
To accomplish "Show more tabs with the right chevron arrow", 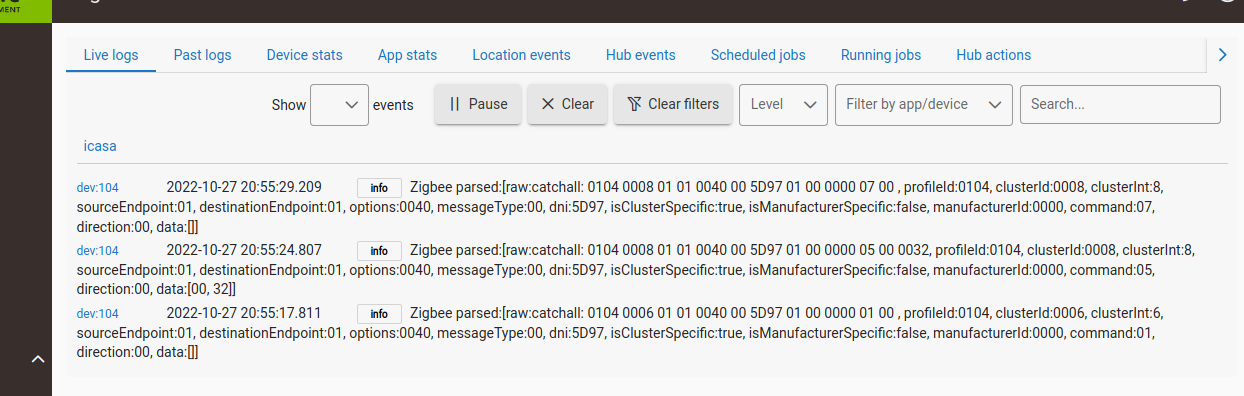I will click(1222, 55).
